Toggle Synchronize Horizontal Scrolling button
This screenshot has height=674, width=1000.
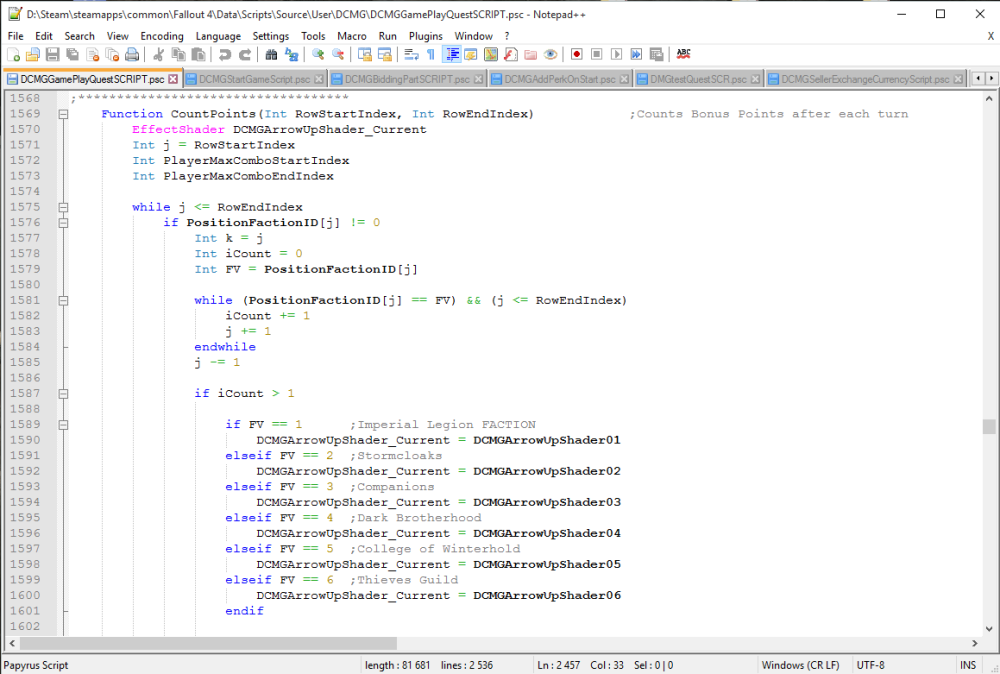pos(385,55)
